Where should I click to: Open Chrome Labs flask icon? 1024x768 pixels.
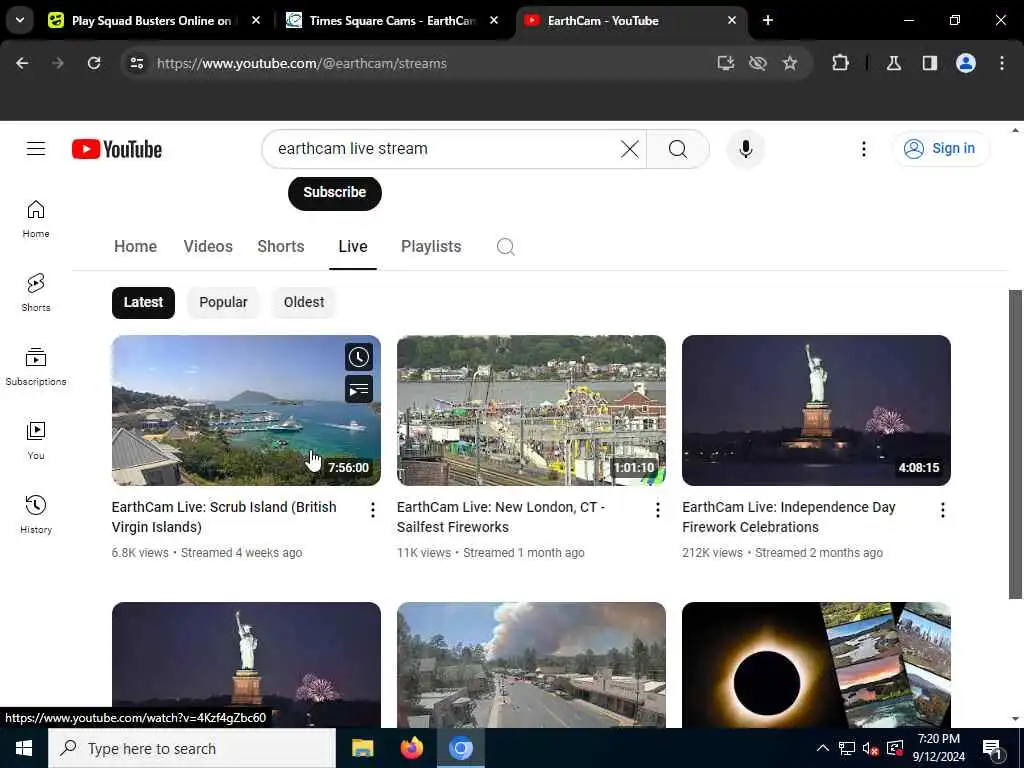pyautogui.click(x=894, y=63)
